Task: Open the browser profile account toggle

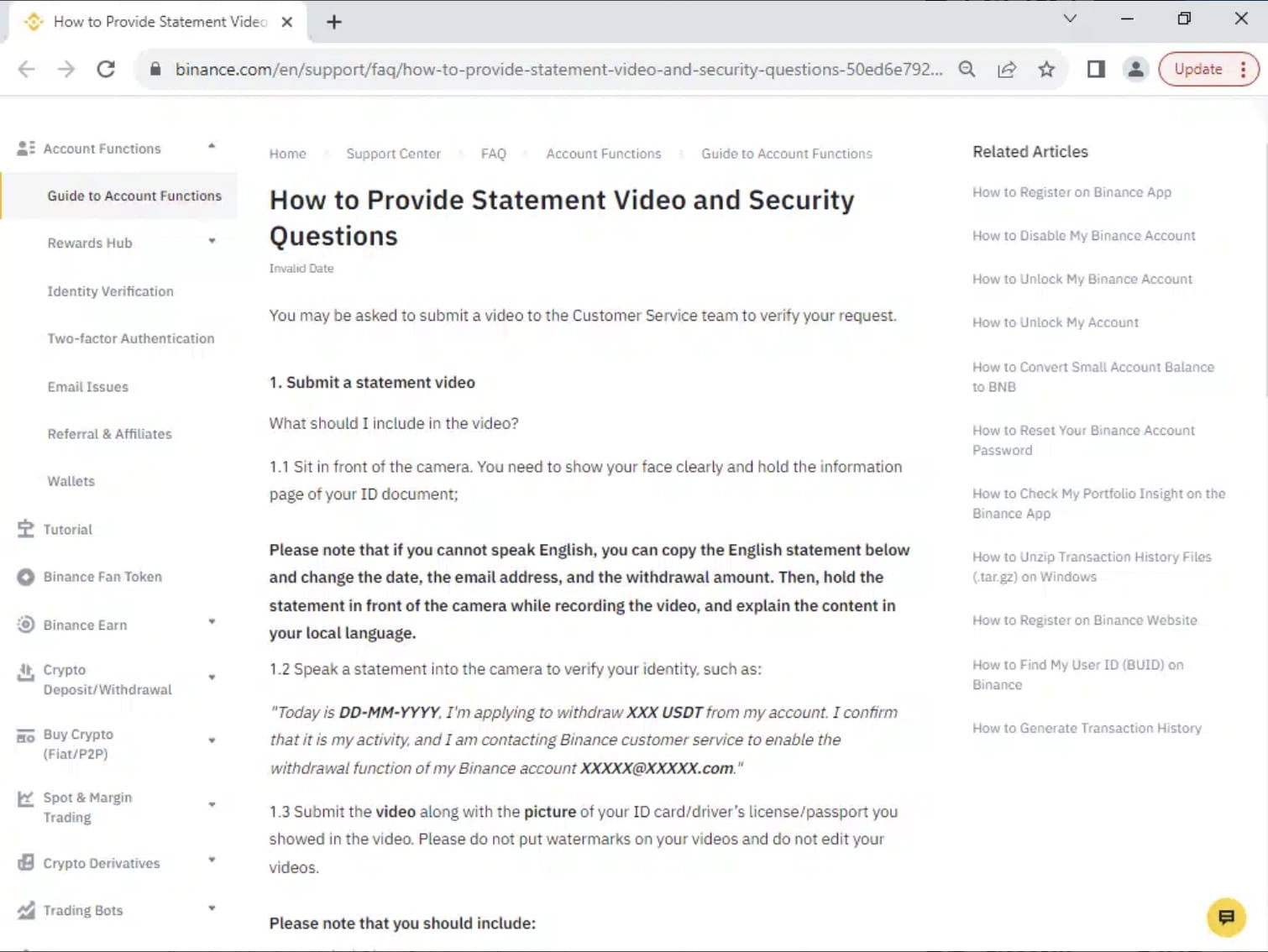Action: 1135,70
